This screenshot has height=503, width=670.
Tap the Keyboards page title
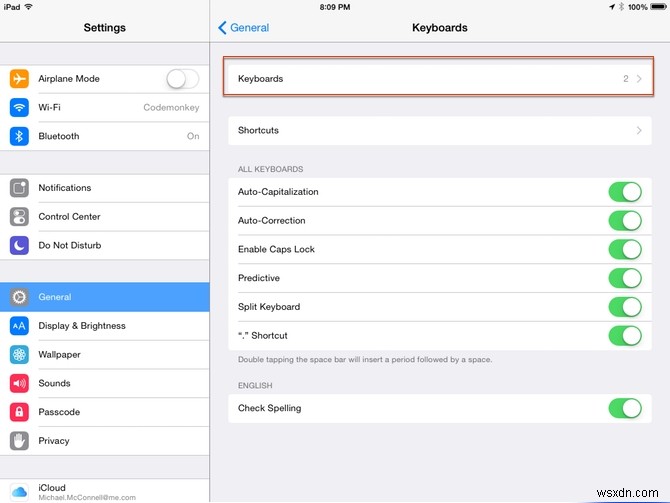[440, 28]
